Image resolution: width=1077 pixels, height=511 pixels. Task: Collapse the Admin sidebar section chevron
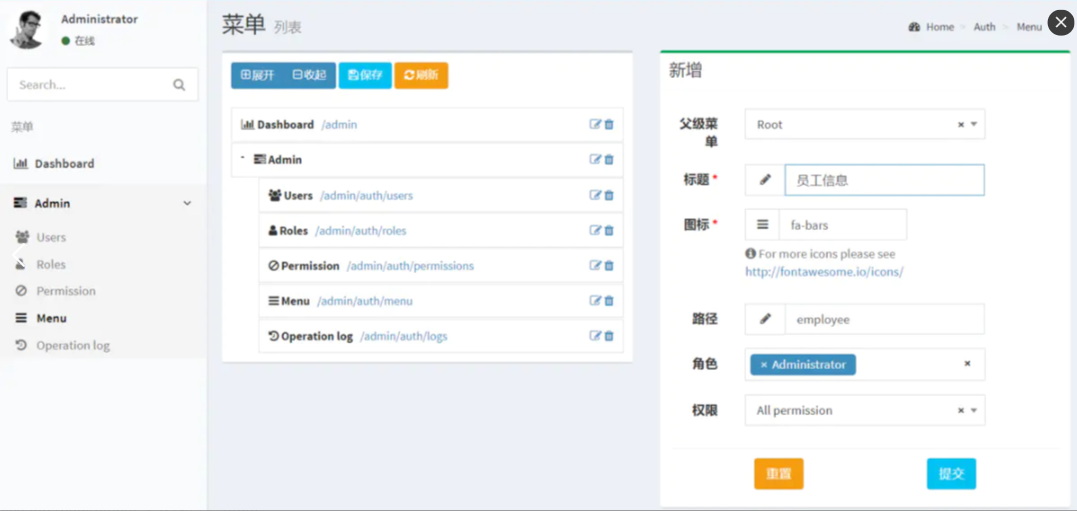[x=187, y=203]
